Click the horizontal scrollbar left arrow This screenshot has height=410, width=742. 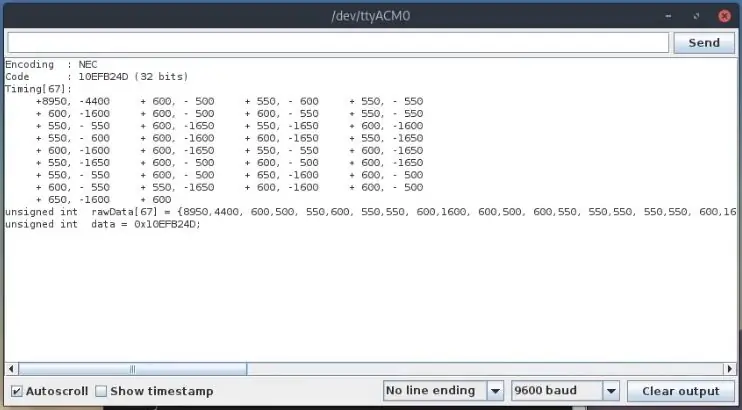(11, 369)
